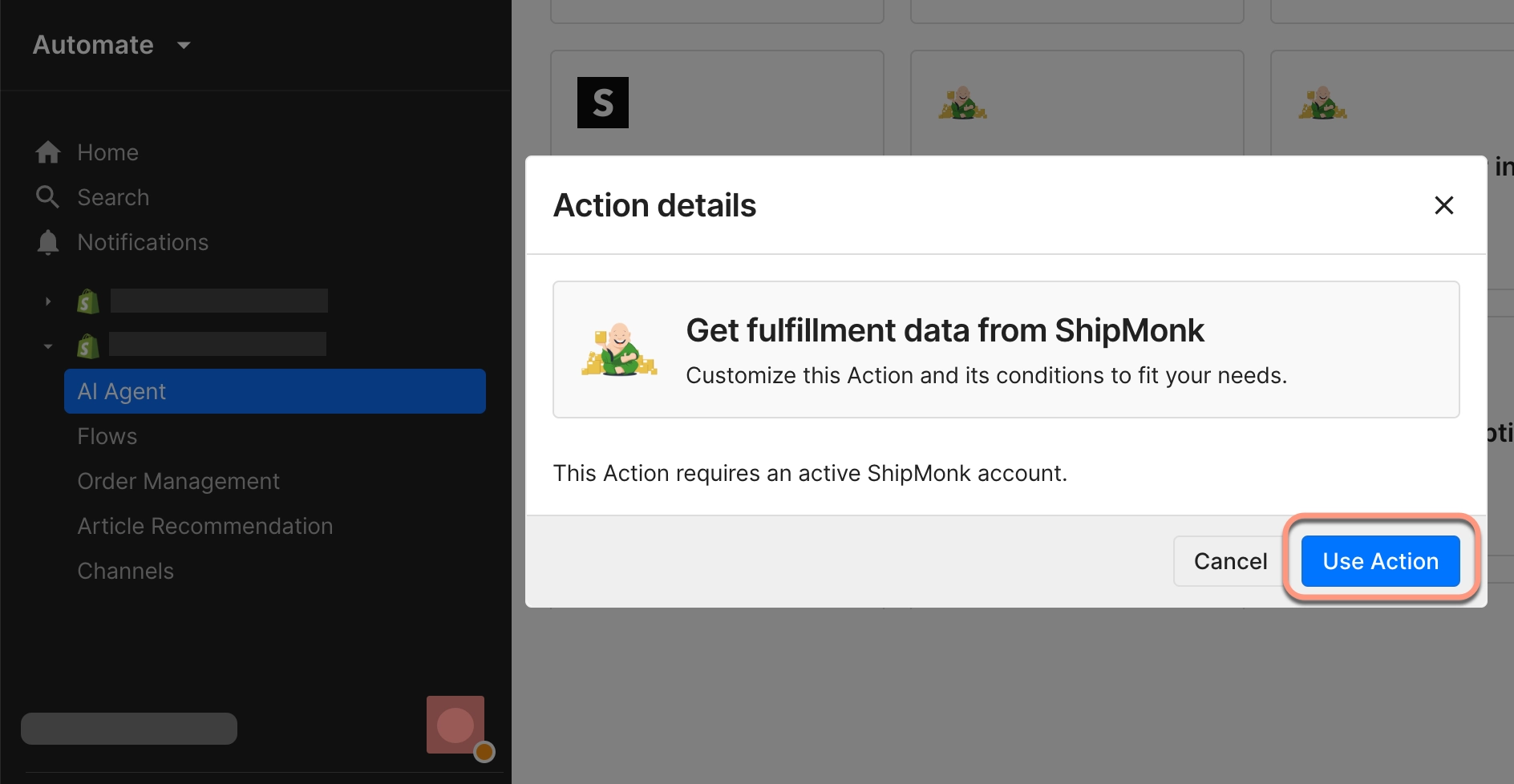
Task: Select the second Shopify store icon
Action: tap(87, 346)
